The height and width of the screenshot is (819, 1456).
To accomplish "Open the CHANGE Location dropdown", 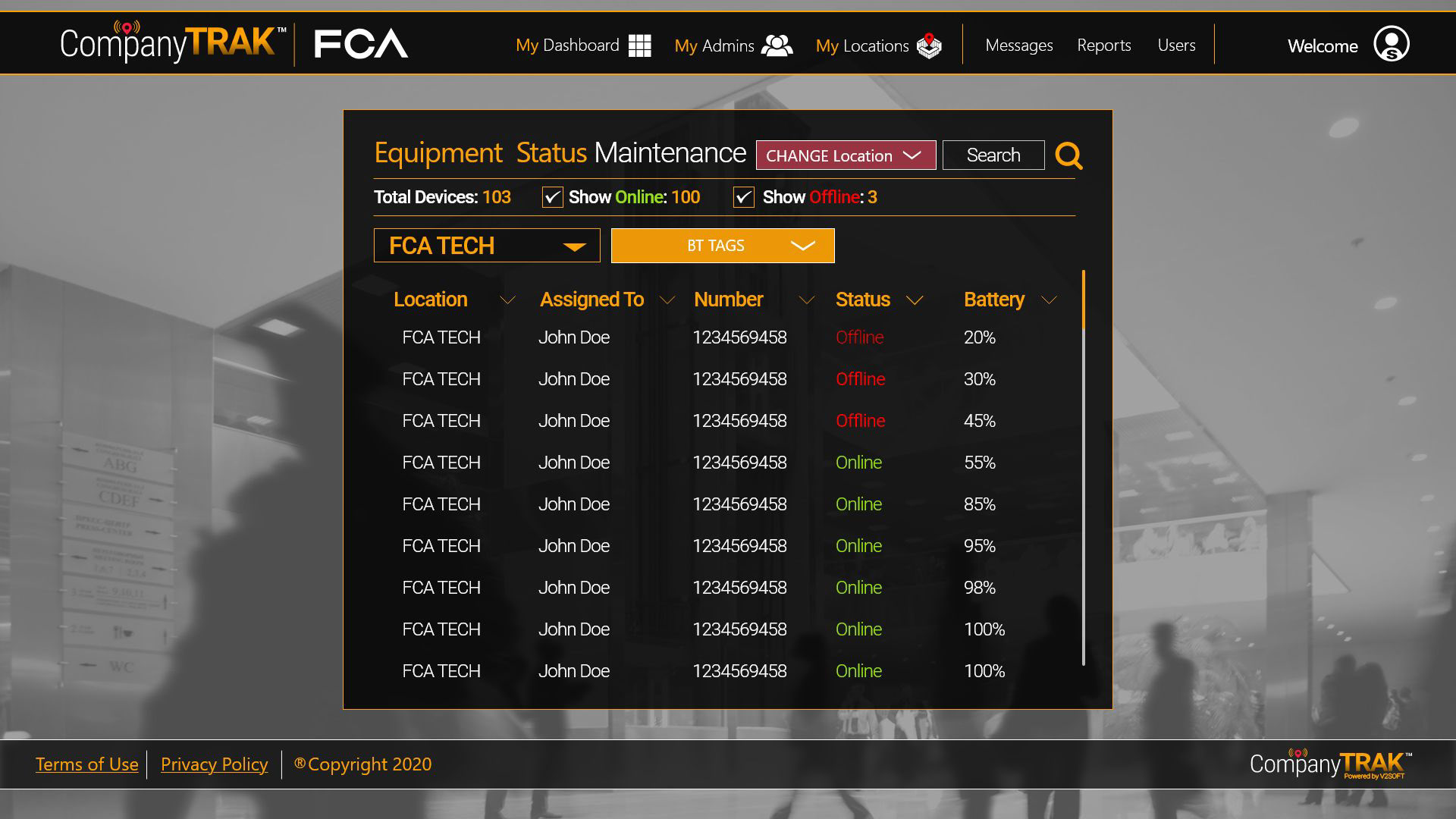I will pos(846,155).
